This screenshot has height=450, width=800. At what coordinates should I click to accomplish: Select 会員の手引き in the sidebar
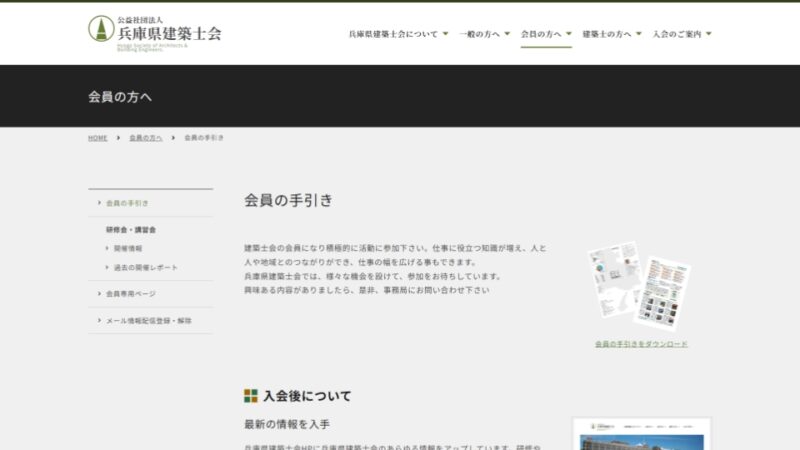pyautogui.click(x=127, y=203)
